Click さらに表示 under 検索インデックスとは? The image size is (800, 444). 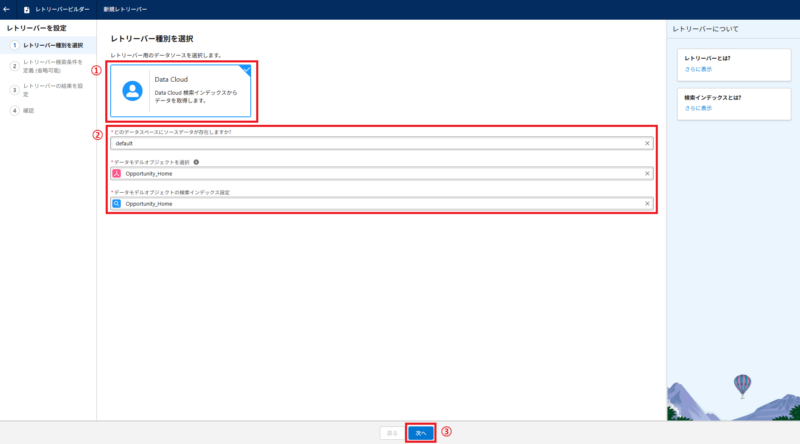698,107
